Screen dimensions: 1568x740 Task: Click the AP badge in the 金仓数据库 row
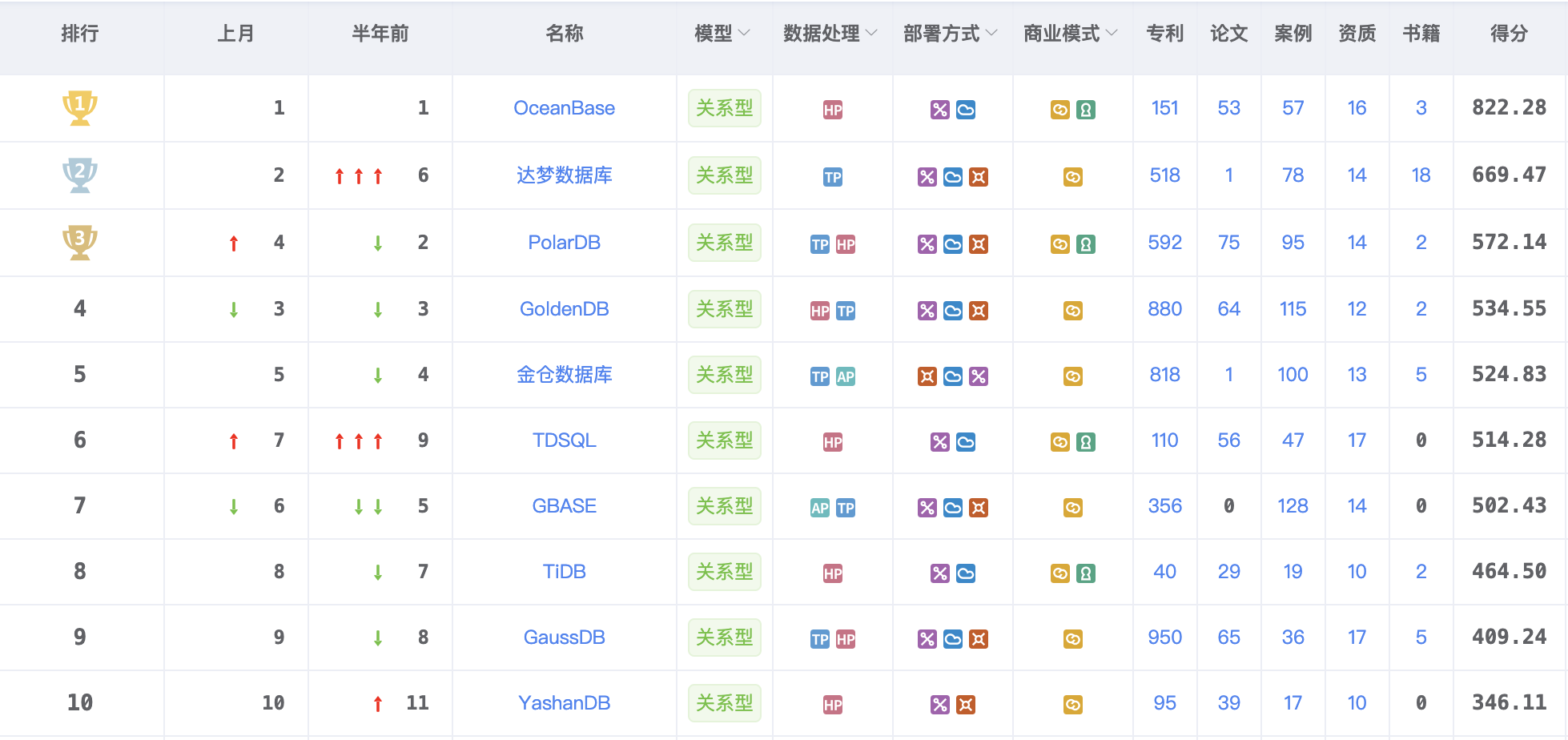(847, 375)
